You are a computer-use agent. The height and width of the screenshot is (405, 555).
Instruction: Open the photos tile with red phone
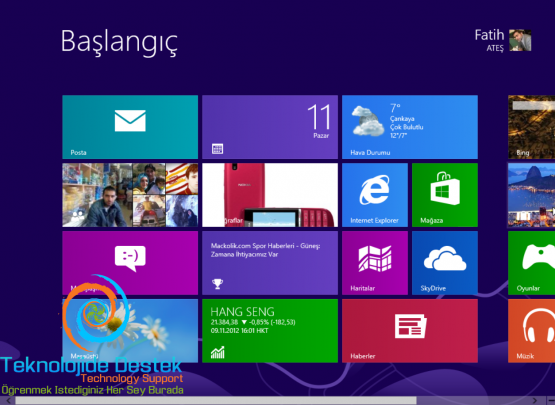(x=270, y=195)
